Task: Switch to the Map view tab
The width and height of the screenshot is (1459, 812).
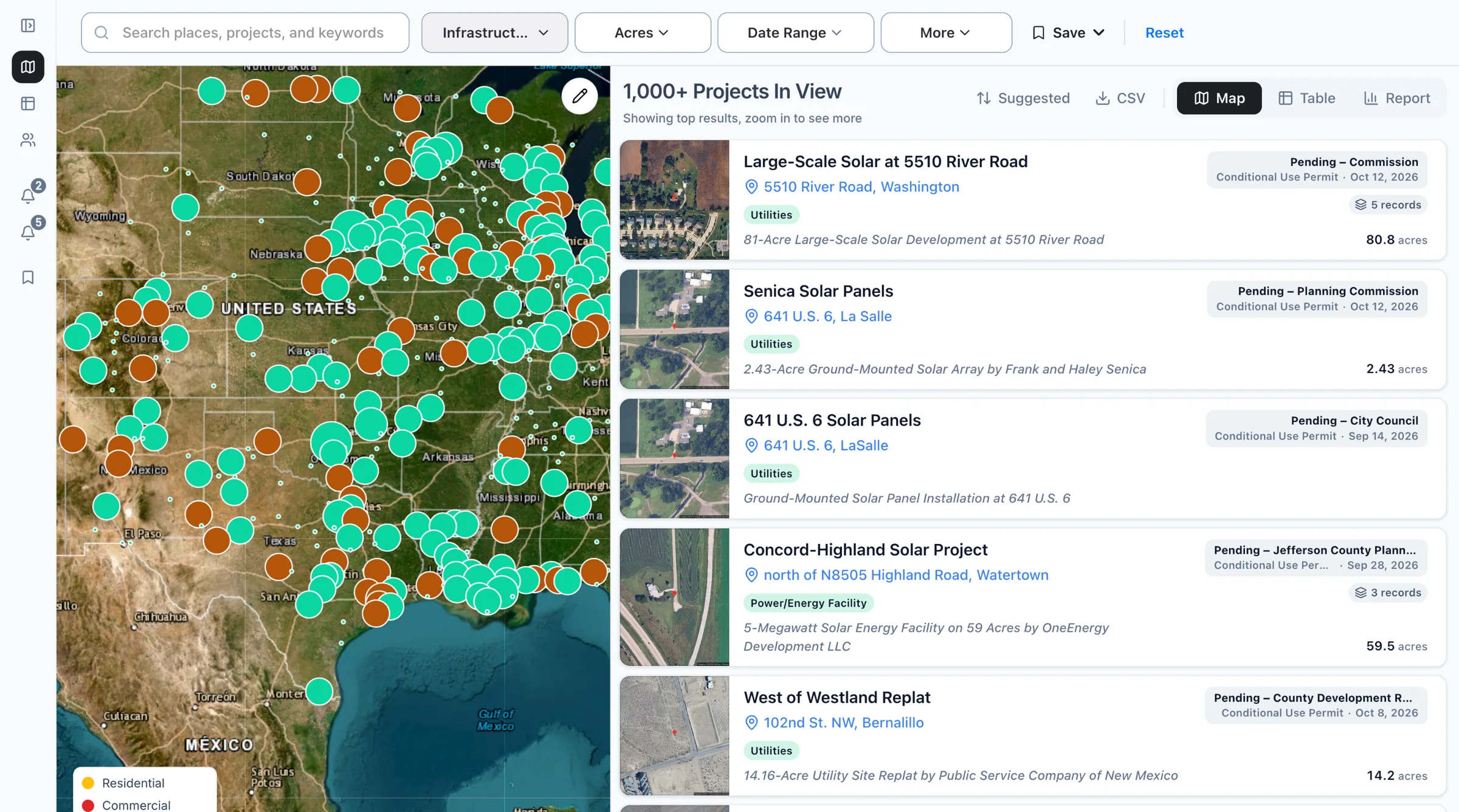Action: point(1219,98)
